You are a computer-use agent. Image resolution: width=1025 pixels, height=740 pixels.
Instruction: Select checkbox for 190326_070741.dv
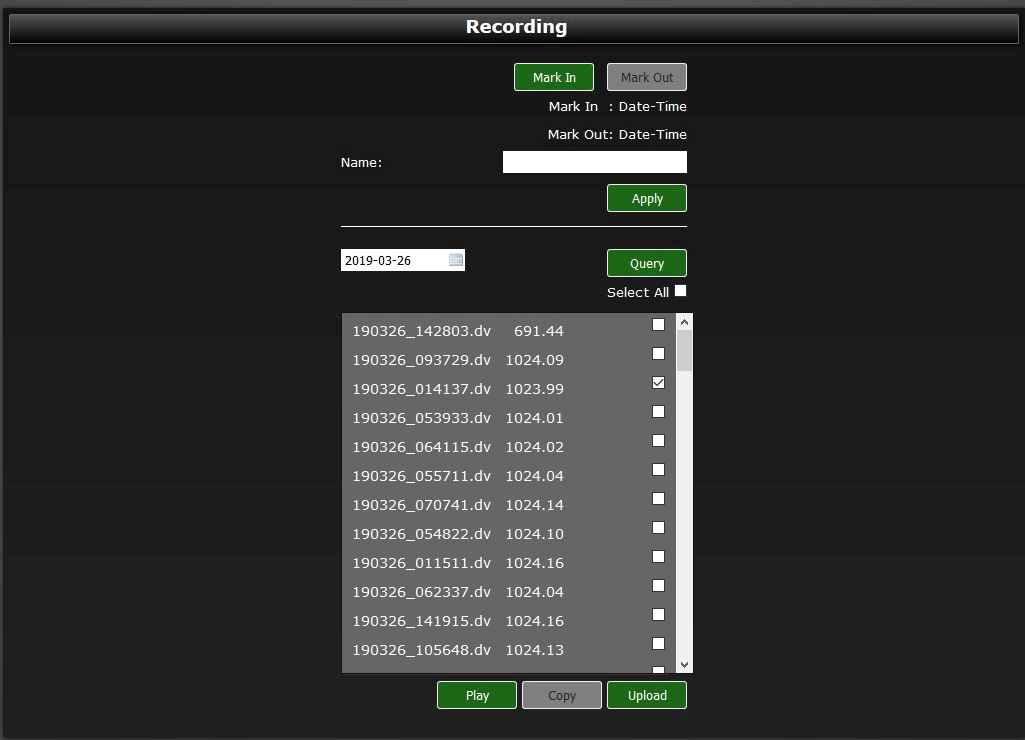coord(658,498)
